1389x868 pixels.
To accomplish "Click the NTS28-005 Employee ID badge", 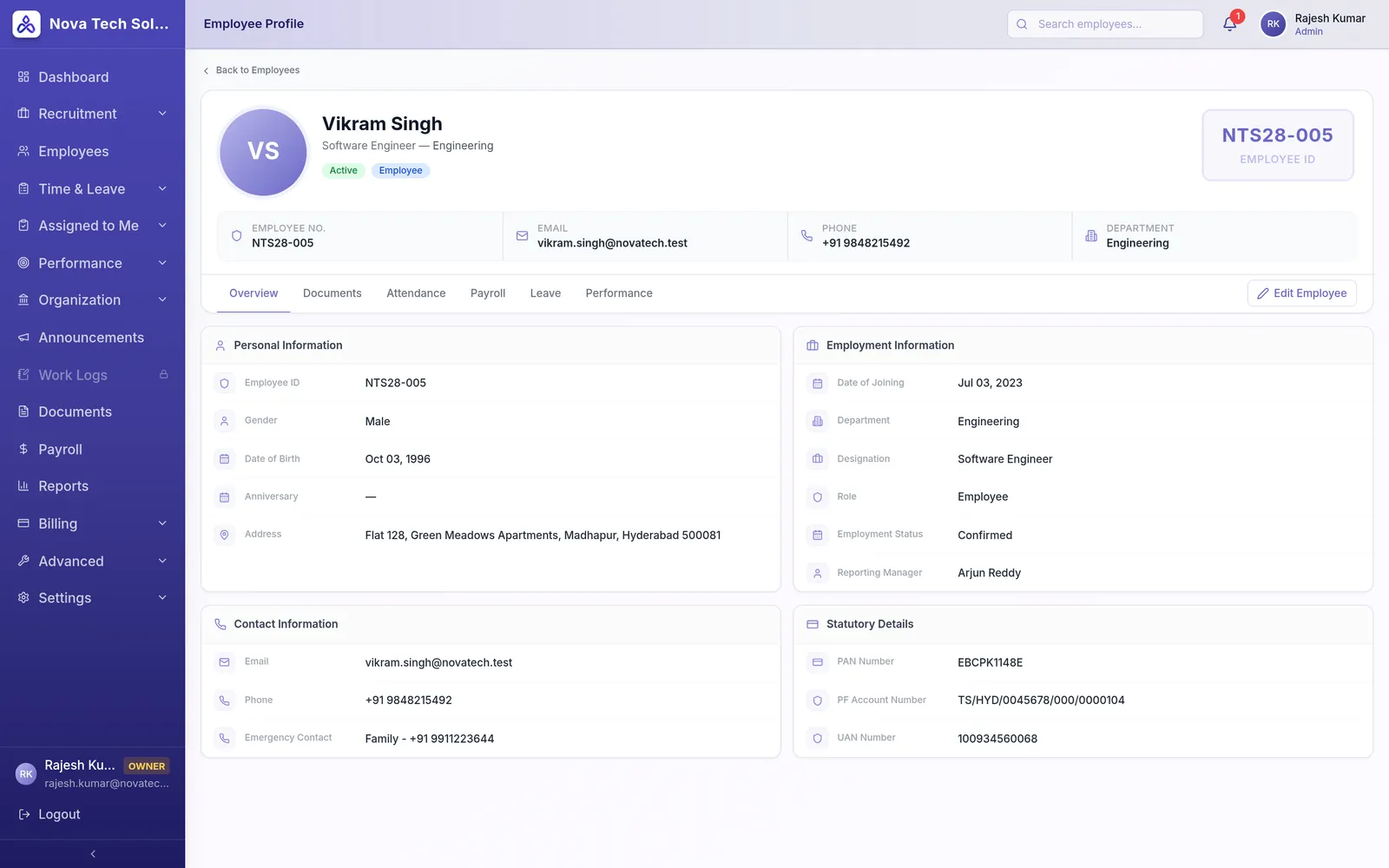I will coord(1277,145).
